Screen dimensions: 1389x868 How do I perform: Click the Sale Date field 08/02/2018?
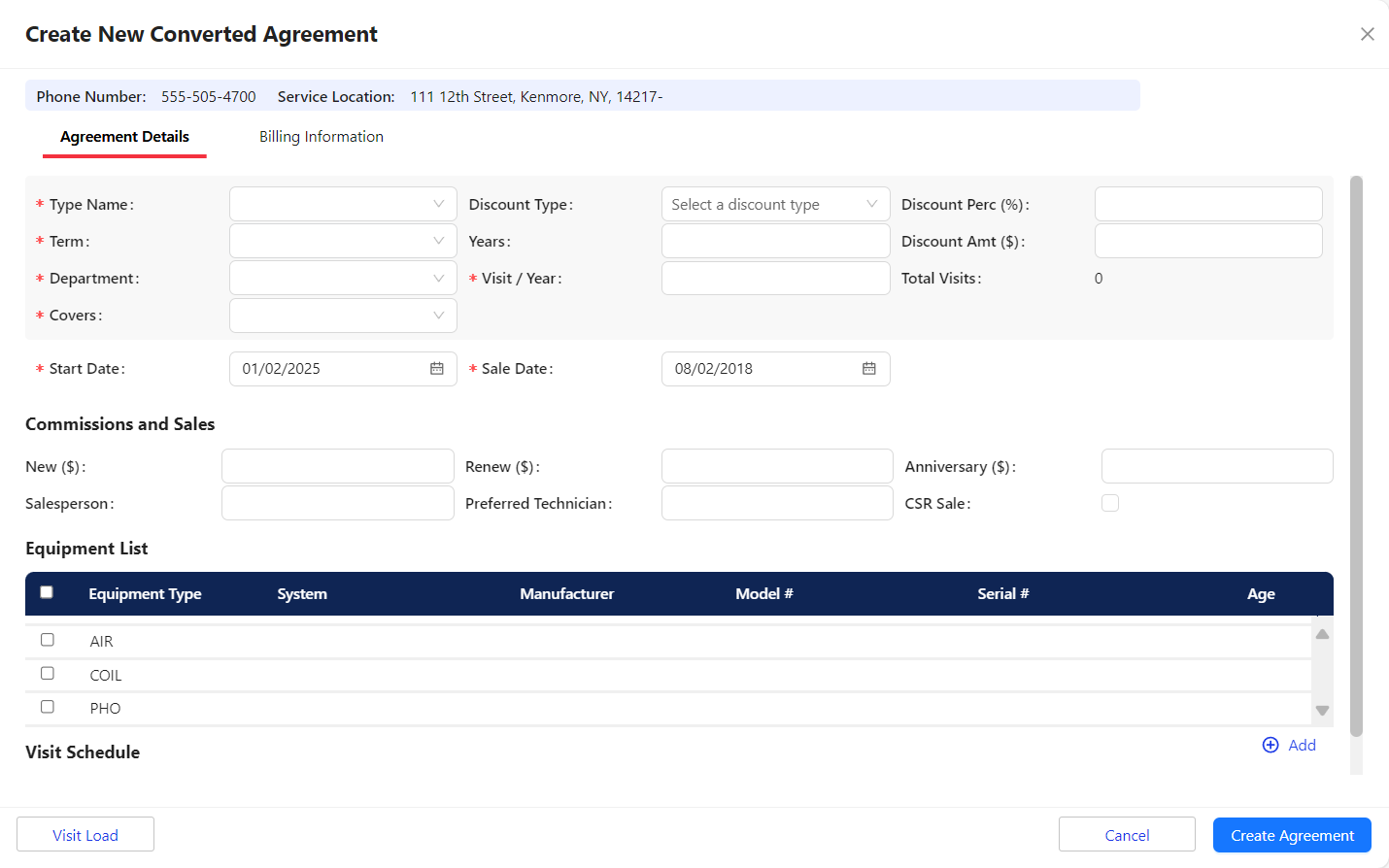[x=775, y=369]
